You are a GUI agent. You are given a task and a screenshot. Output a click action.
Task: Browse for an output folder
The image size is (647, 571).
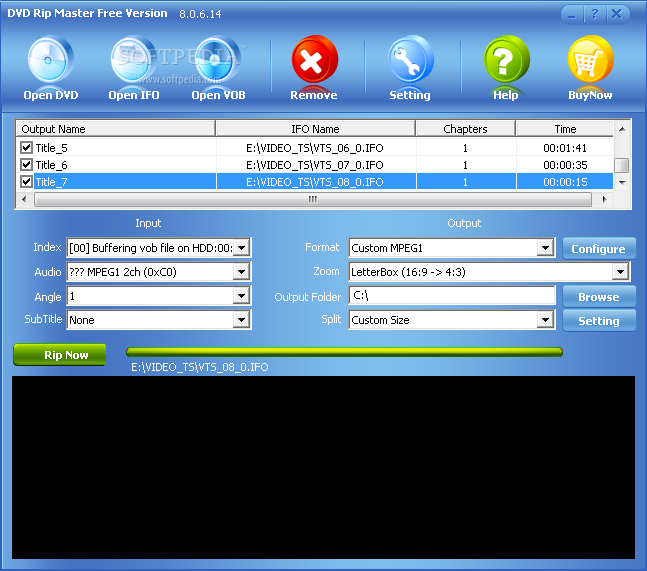tap(599, 297)
